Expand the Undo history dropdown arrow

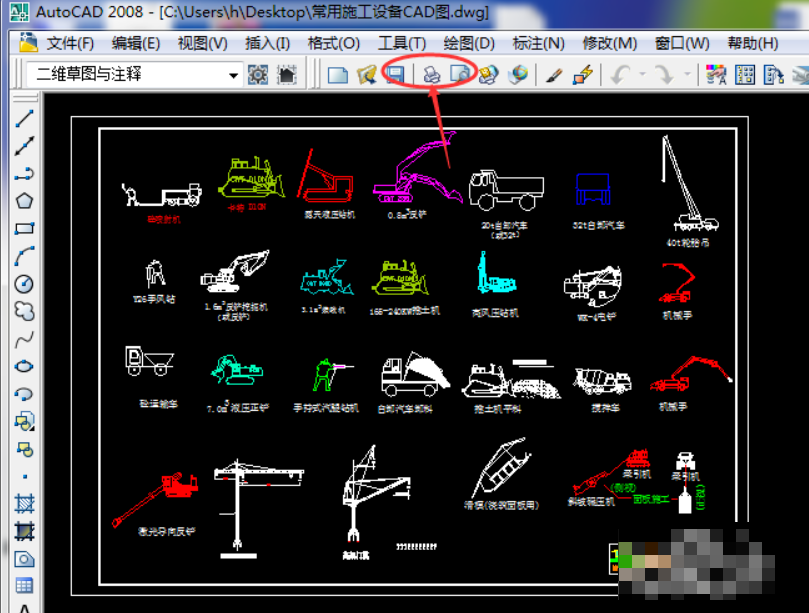point(642,74)
